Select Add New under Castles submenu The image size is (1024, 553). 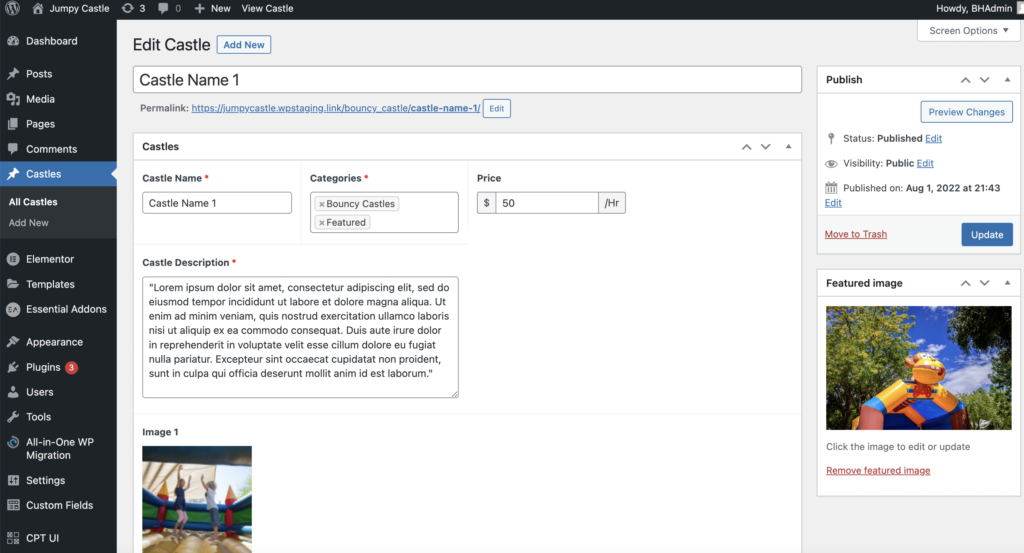tap(29, 223)
